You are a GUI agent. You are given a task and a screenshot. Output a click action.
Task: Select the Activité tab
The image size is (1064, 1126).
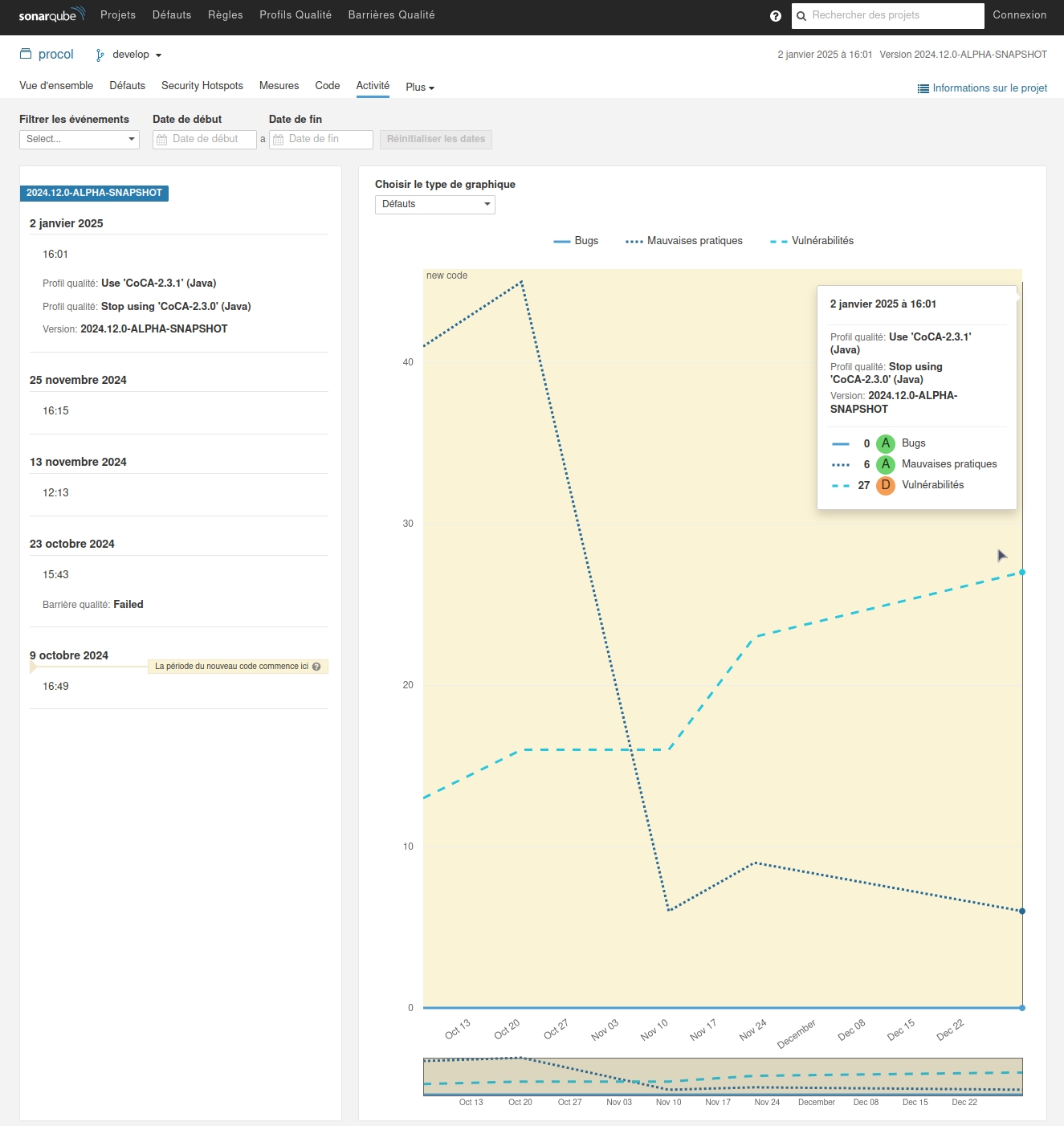click(373, 86)
